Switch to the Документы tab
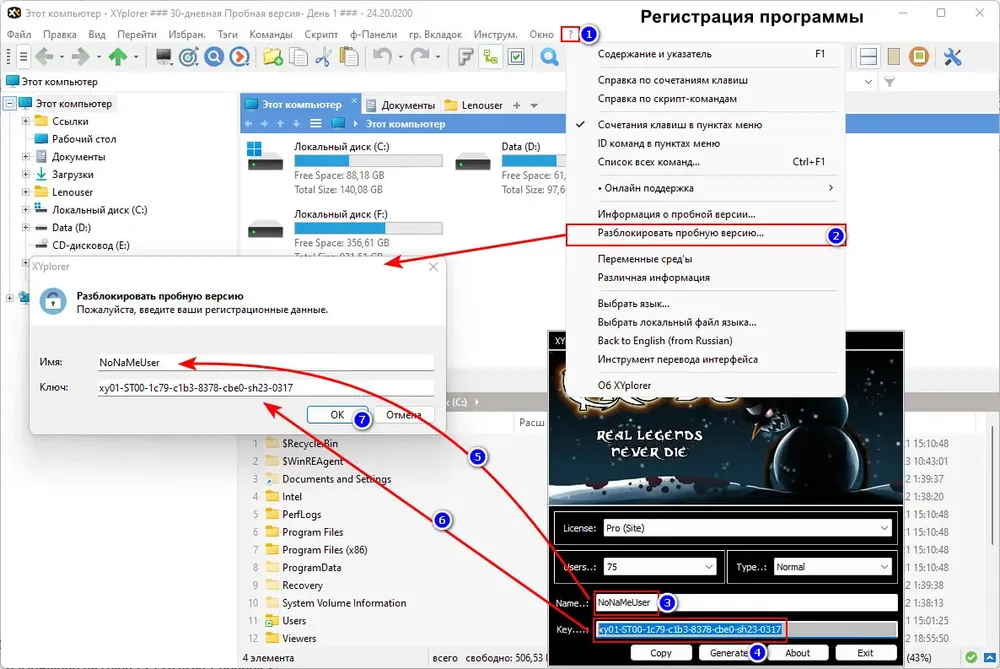 (400, 105)
